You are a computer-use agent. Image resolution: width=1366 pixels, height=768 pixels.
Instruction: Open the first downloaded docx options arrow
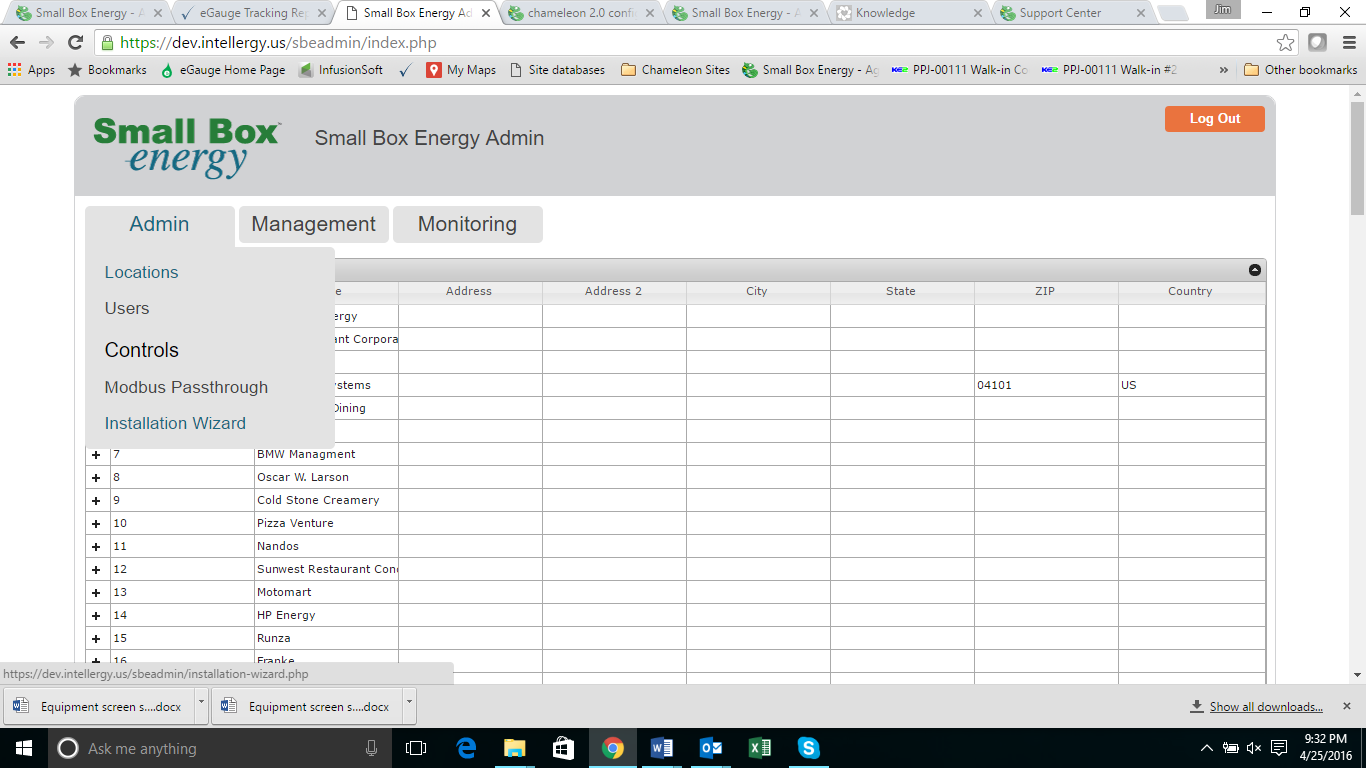point(201,705)
